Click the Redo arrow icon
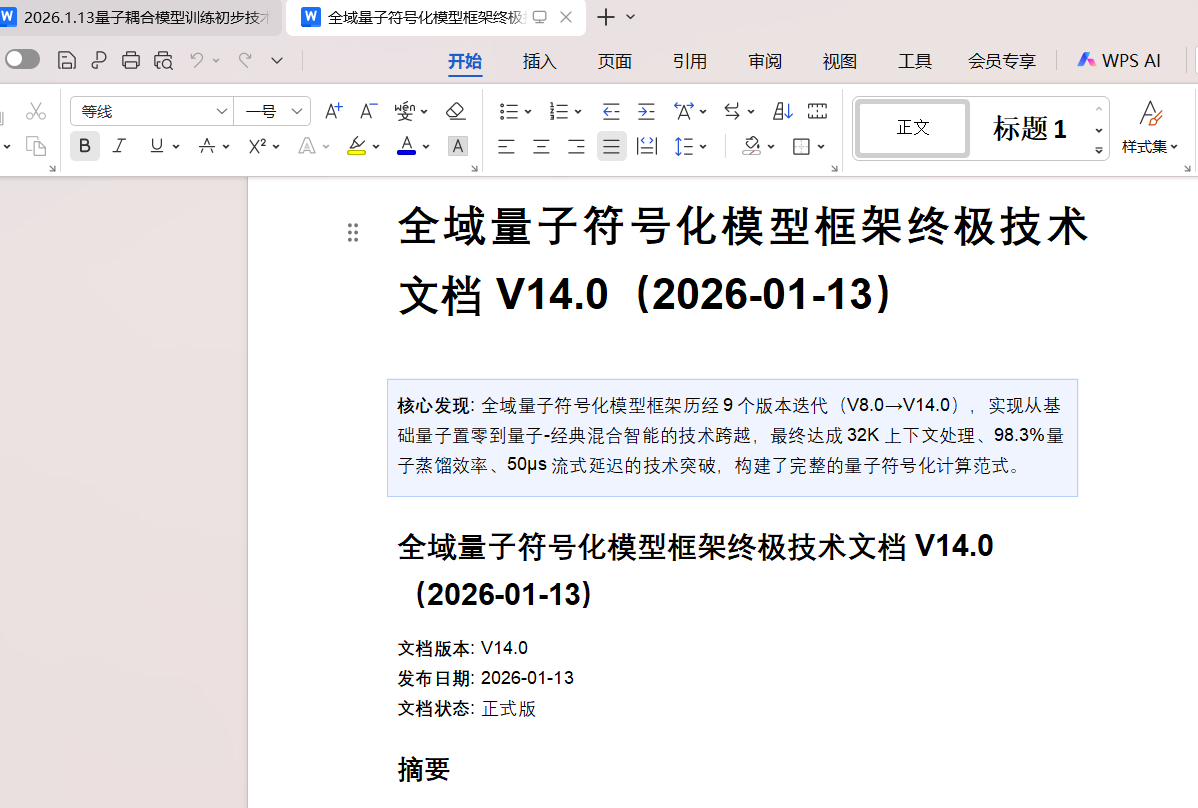 tap(244, 60)
